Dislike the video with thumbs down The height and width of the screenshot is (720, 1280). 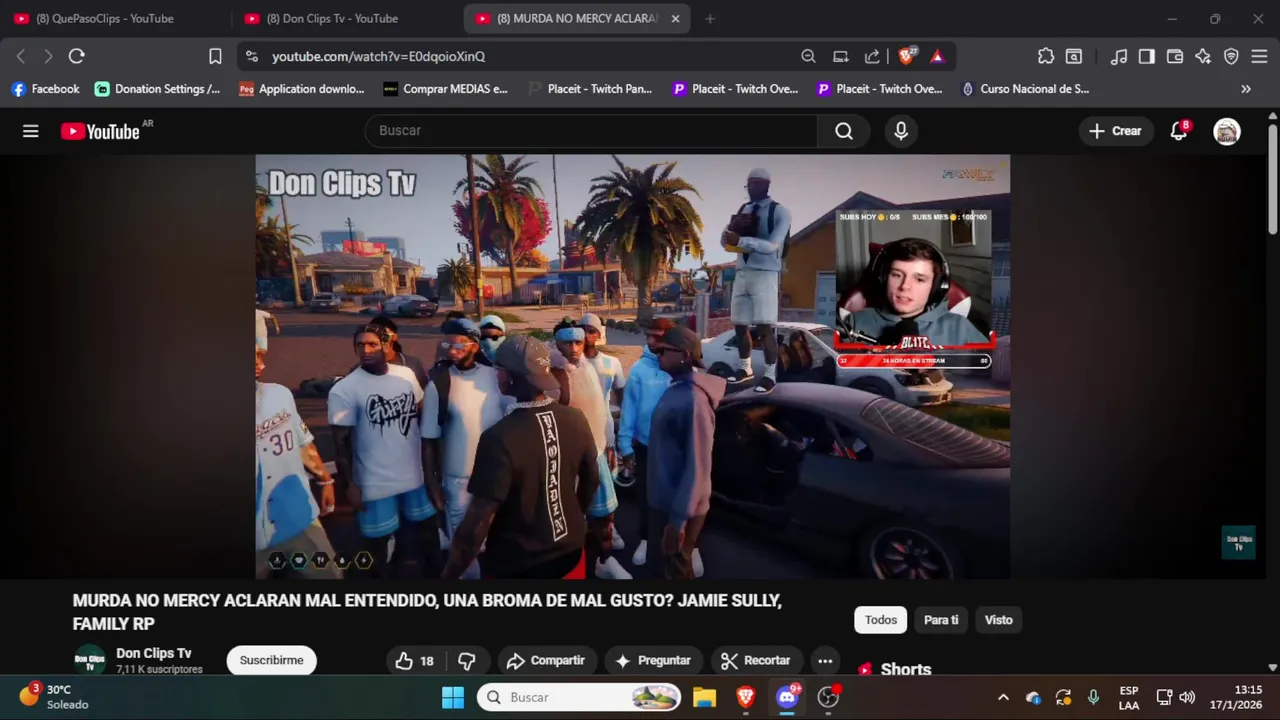coord(466,661)
